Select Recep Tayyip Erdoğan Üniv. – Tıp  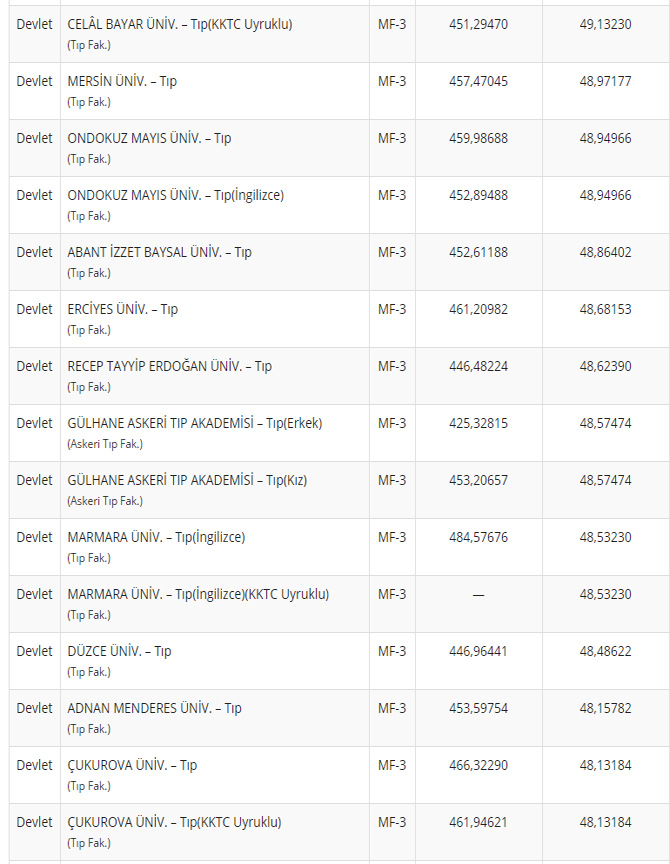(x=170, y=366)
